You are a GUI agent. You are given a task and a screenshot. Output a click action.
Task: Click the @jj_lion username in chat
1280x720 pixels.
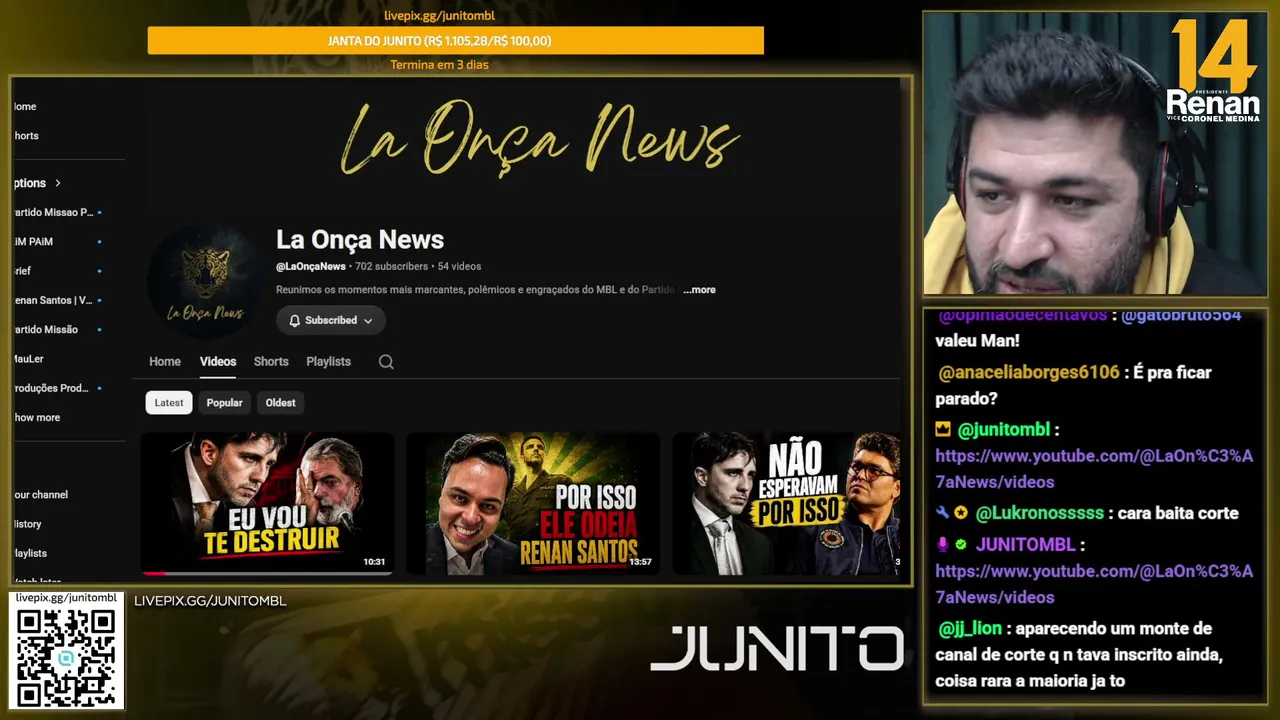(971, 629)
